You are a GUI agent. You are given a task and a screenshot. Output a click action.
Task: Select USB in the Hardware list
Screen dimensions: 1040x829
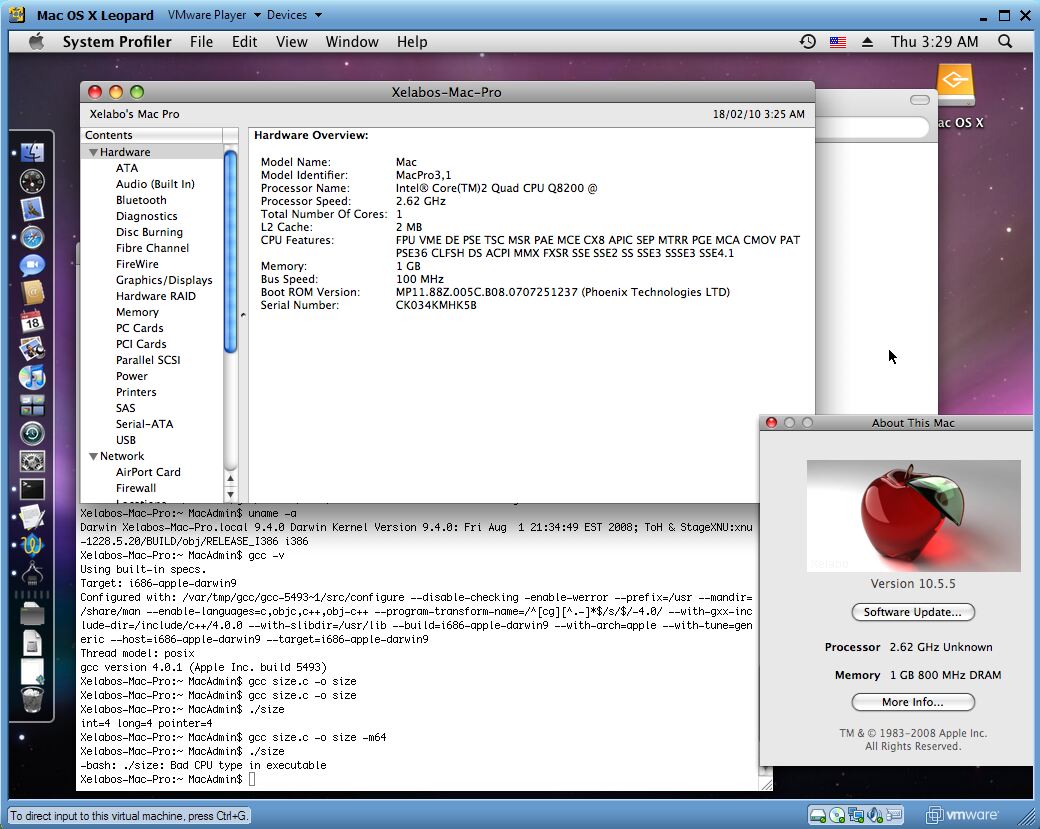click(x=125, y=440)
